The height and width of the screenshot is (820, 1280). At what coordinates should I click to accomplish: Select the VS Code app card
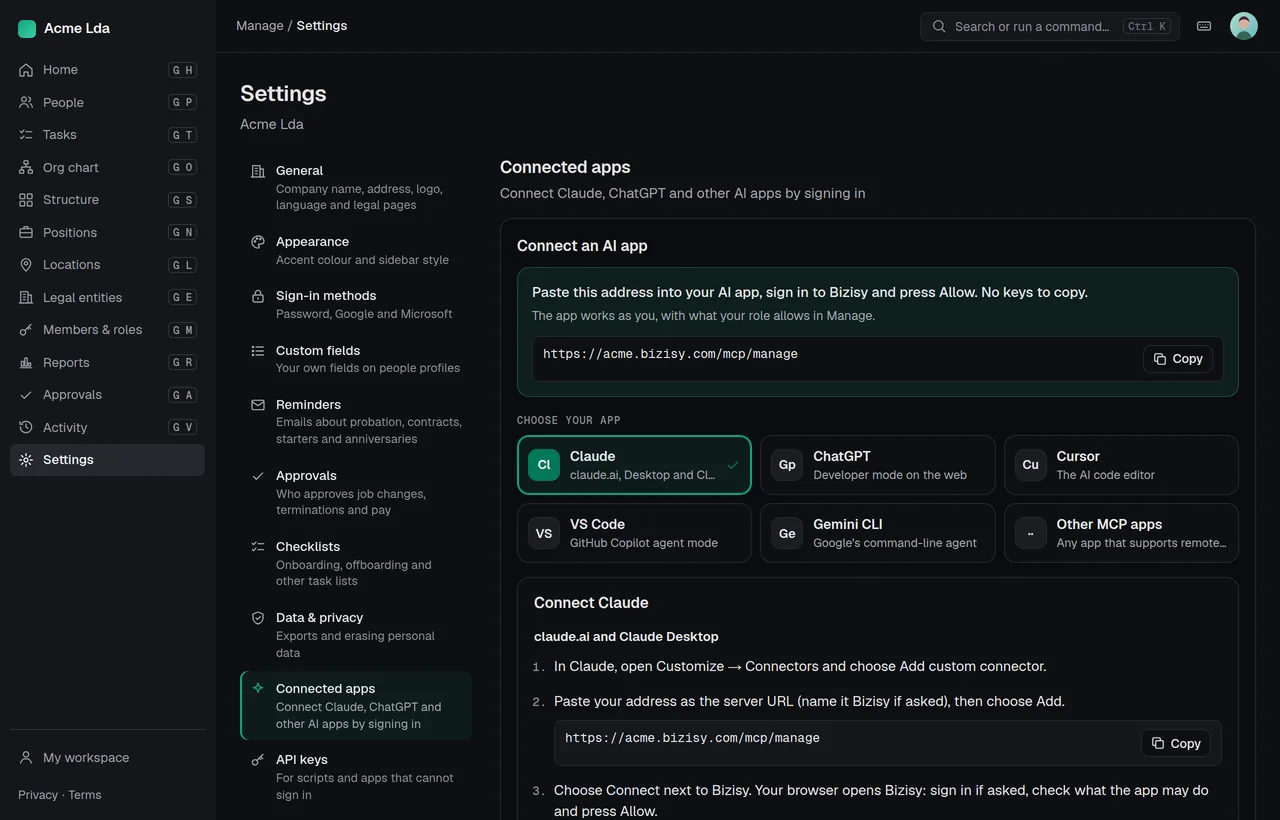point(634,533)
